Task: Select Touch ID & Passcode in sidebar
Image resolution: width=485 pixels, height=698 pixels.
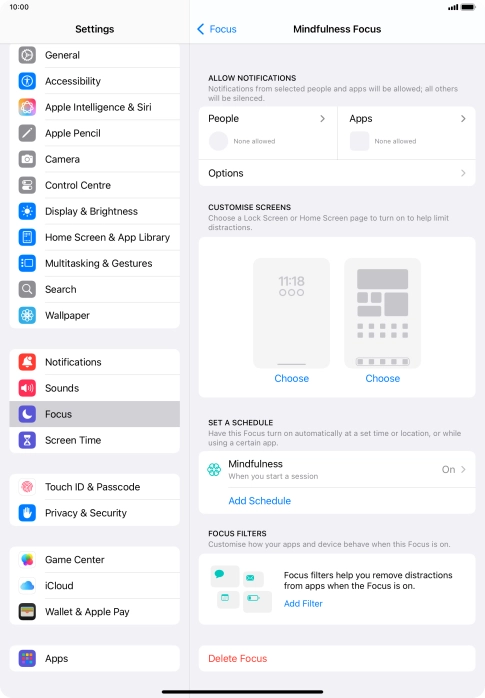Action: tap(94, 487)
